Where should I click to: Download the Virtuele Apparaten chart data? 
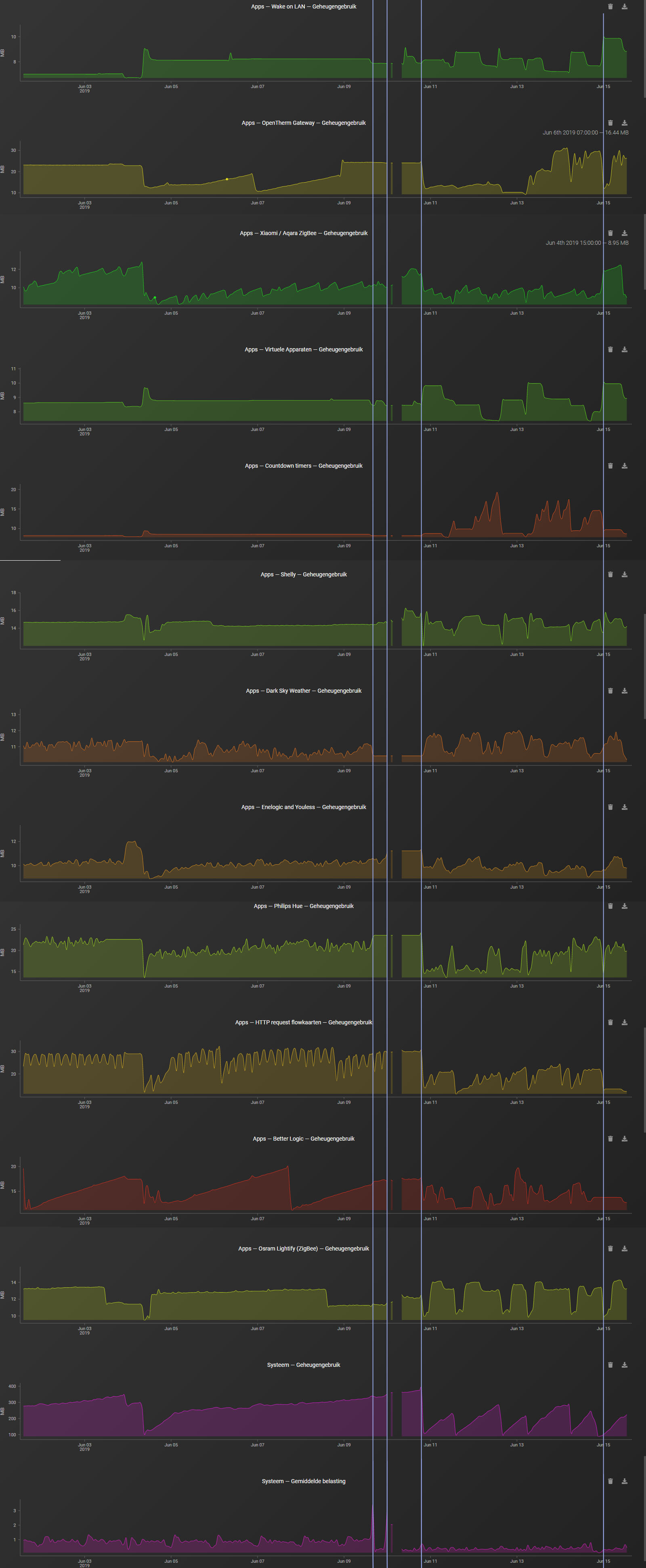coord(624,349)
